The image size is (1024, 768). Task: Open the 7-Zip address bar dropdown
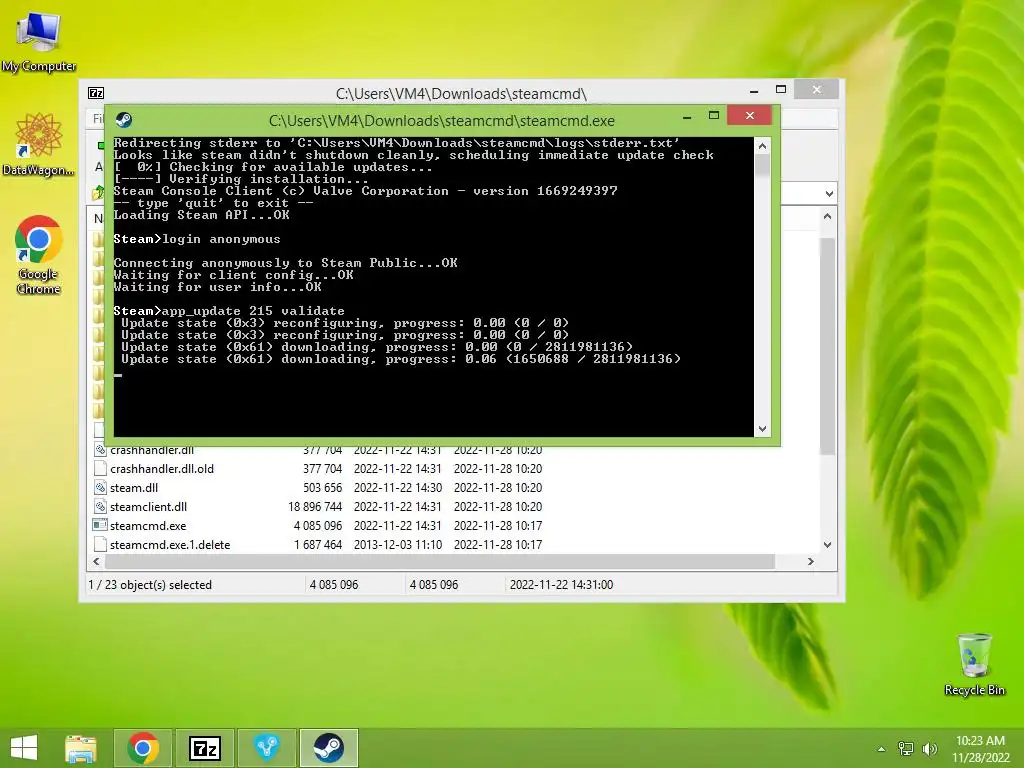[829, 194]
